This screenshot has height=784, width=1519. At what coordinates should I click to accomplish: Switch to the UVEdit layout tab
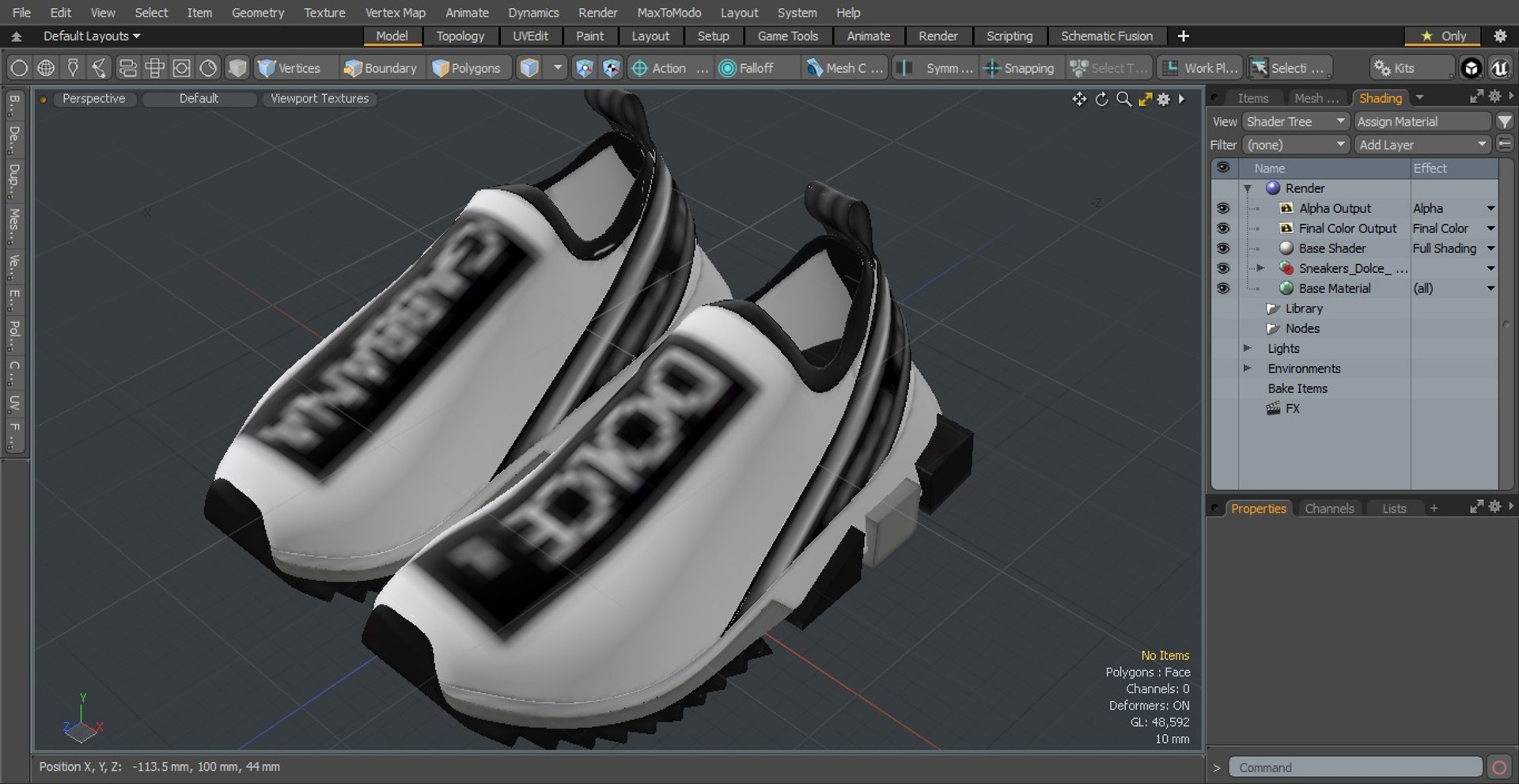(530, 36)
